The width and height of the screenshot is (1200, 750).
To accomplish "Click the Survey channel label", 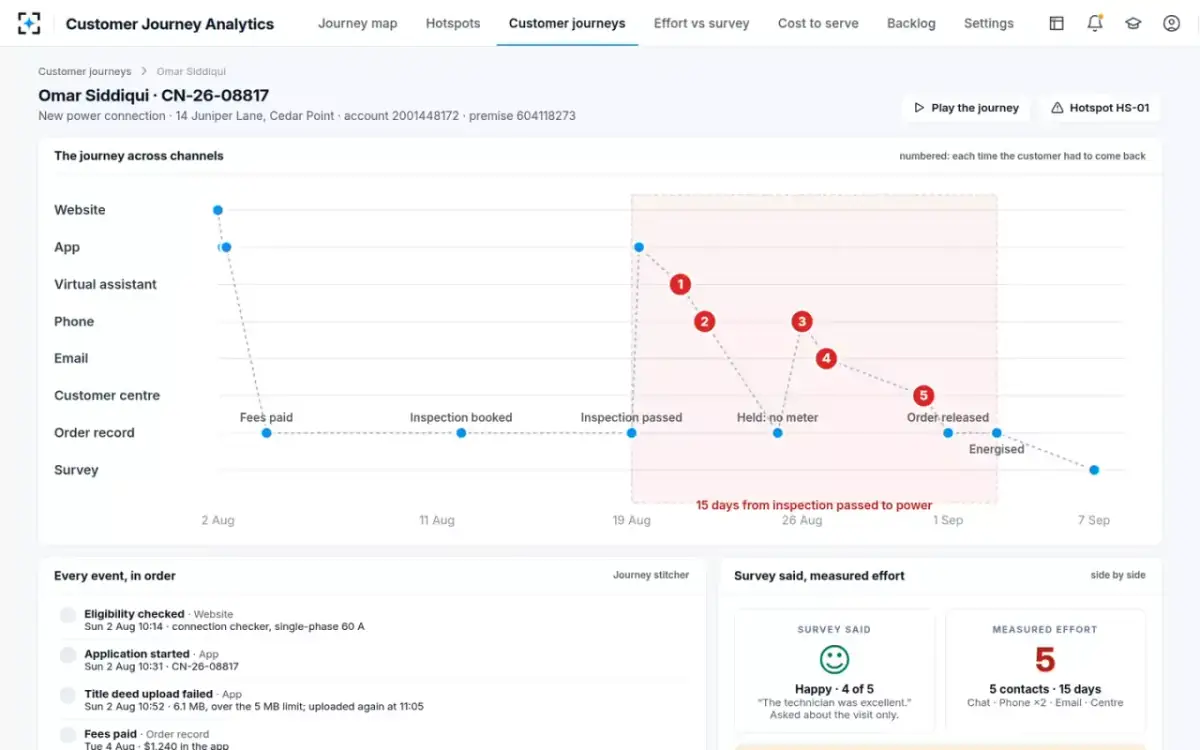I will coord(76,469).
